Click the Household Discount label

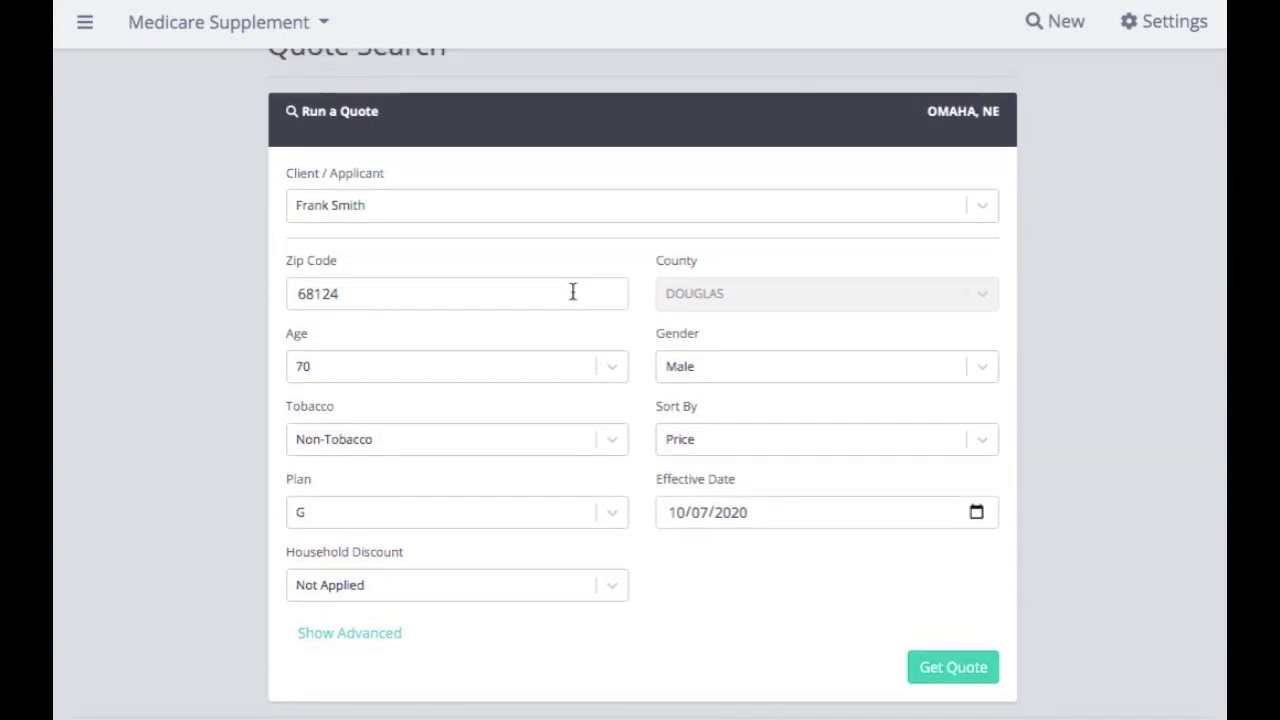pyautogui.click(x=344, y=552)
